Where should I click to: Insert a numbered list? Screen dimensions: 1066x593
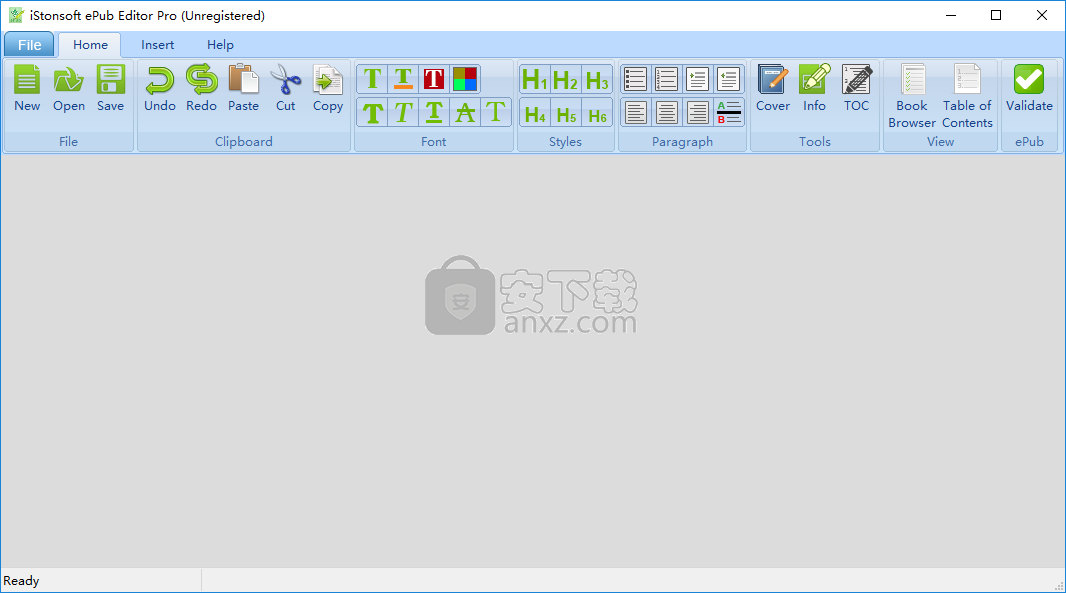click(666, 80)
